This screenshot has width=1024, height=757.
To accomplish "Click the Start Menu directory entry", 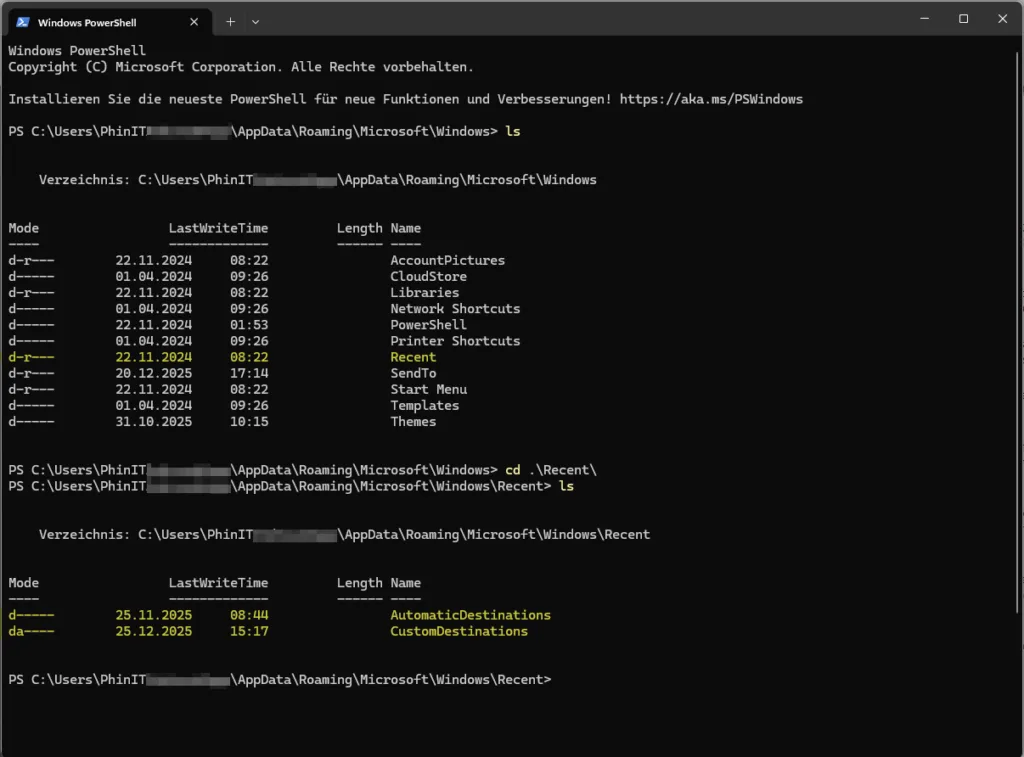I will (428, 389).
